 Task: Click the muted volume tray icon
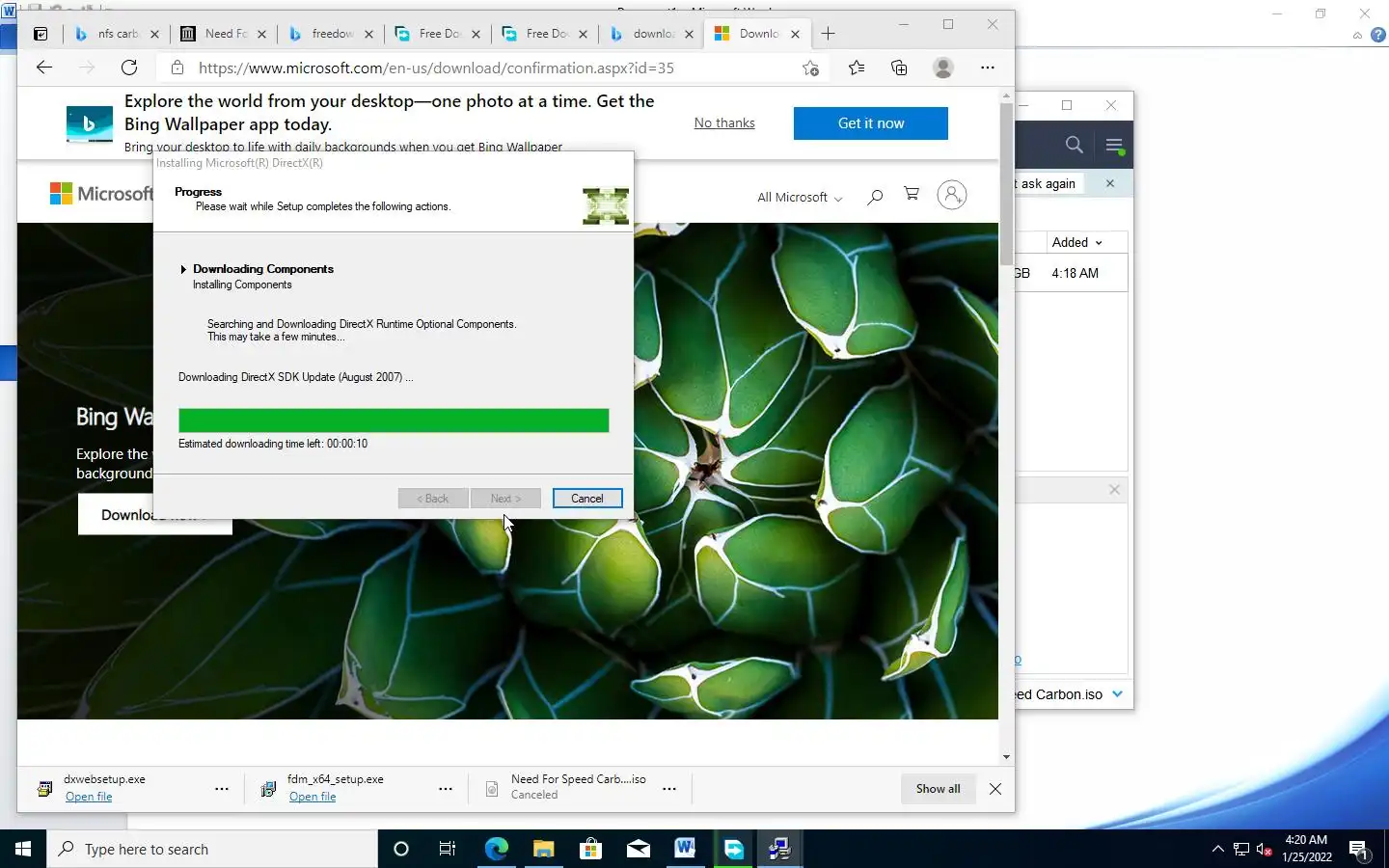[x=1264, y=850]
